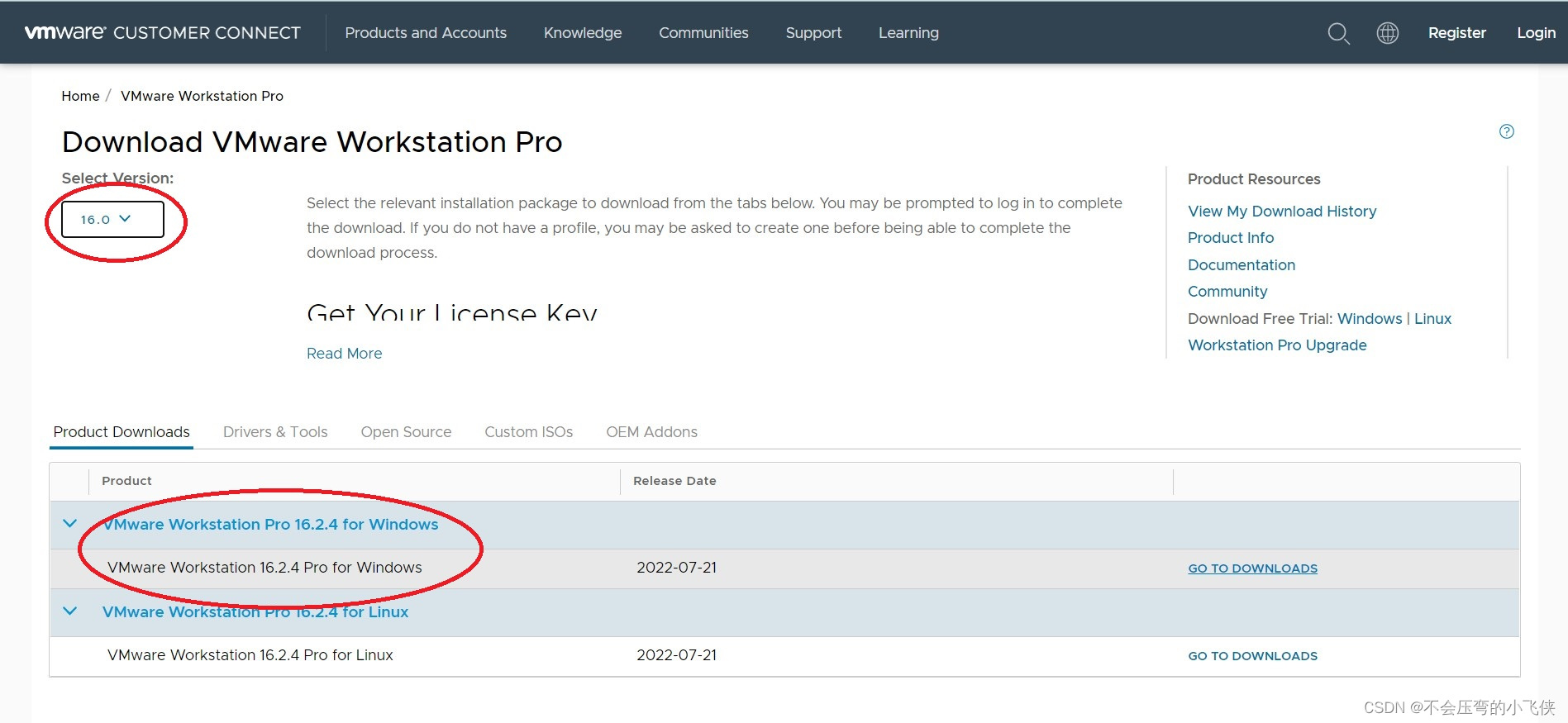Click the Release Date column header

point(674,481)
